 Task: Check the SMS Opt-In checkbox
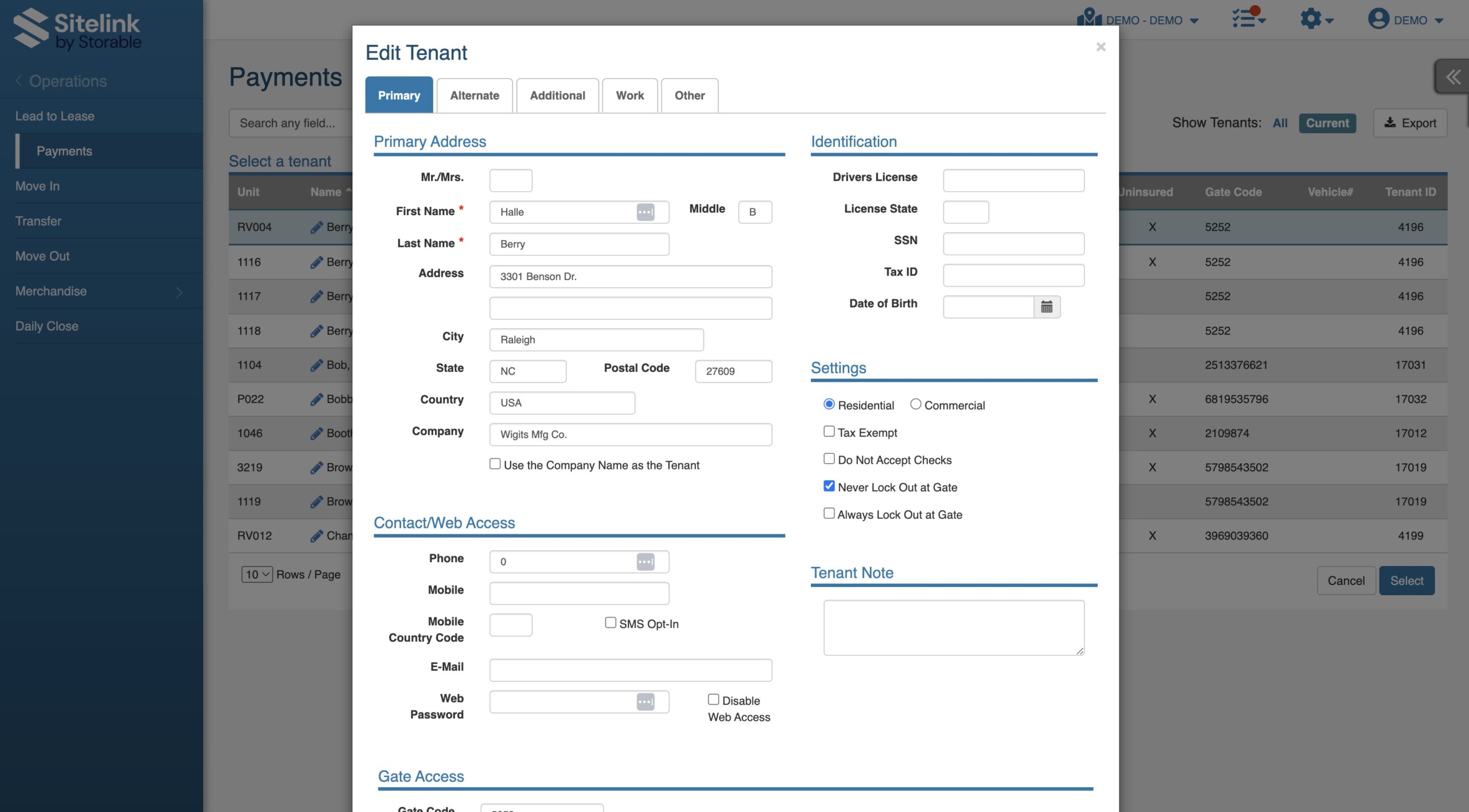[x=610, y=623]
